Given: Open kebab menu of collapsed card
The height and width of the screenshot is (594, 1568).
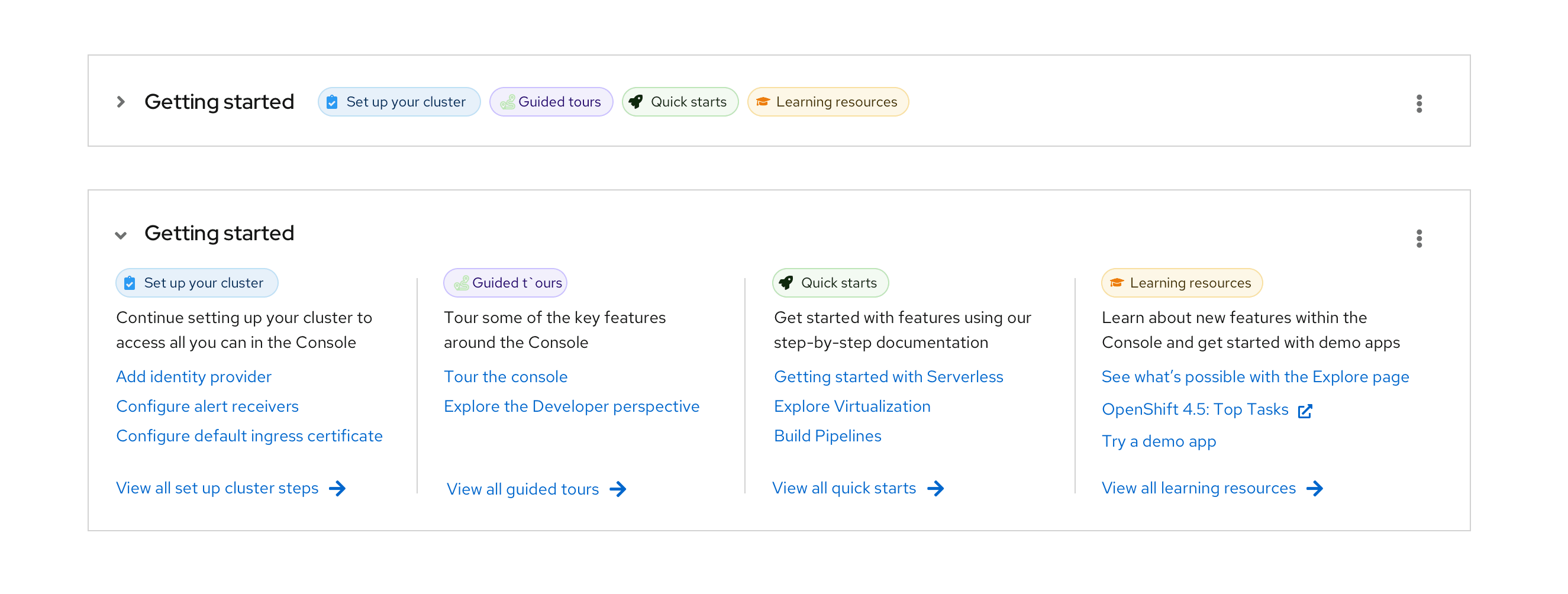Looking at the screenshot, I should tap(1418, 104).
